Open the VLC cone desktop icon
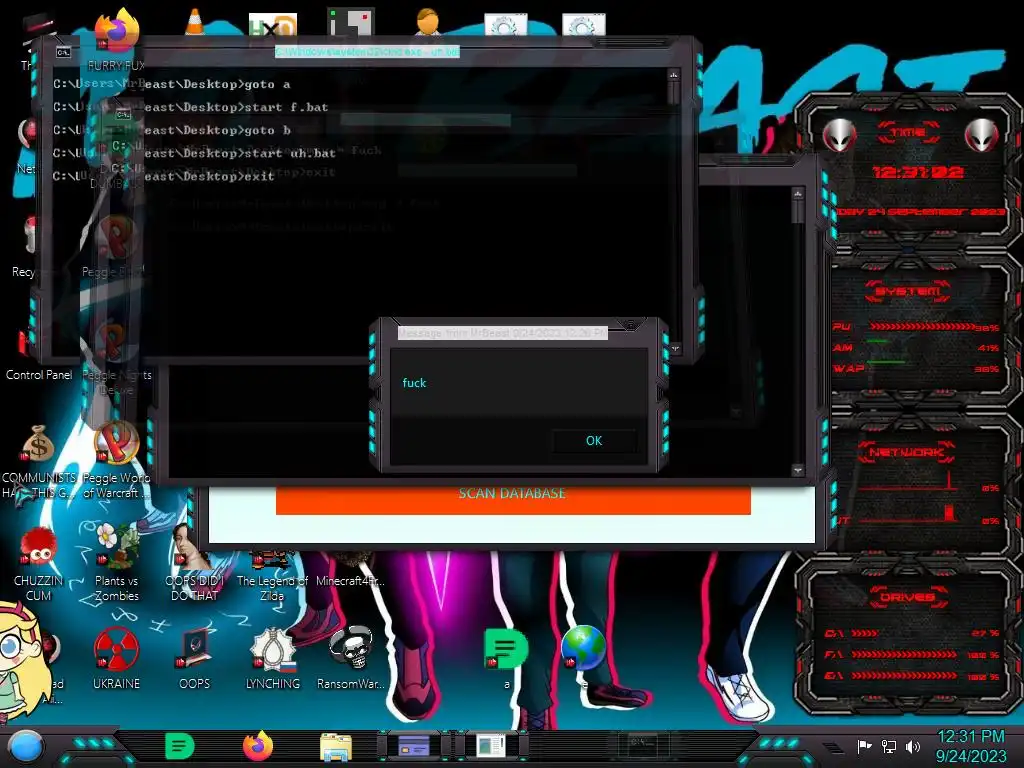This screenshot has height=768, width=1024. [194, 23]
